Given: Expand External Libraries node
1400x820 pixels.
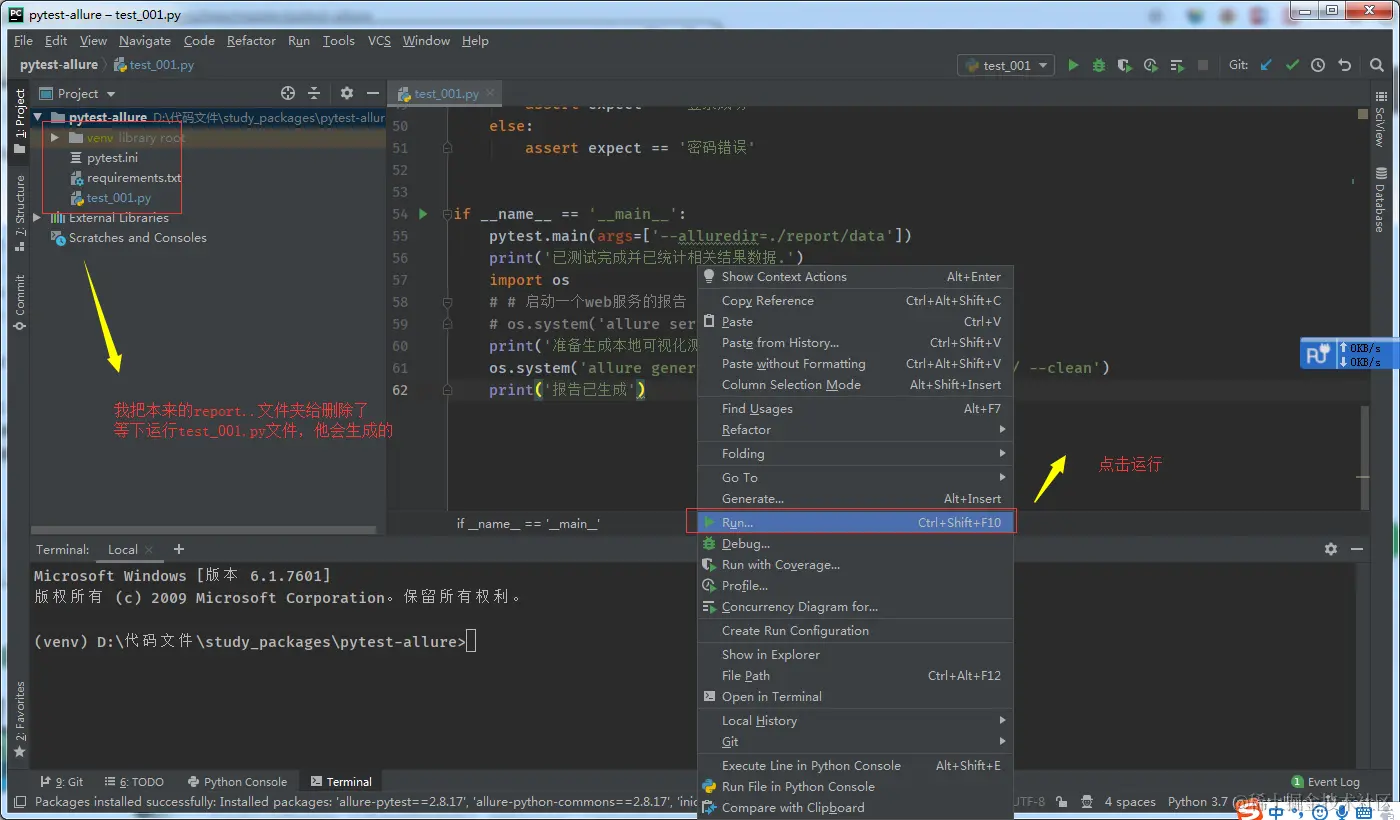Looking at the screenshot, I should coord(38,218).
